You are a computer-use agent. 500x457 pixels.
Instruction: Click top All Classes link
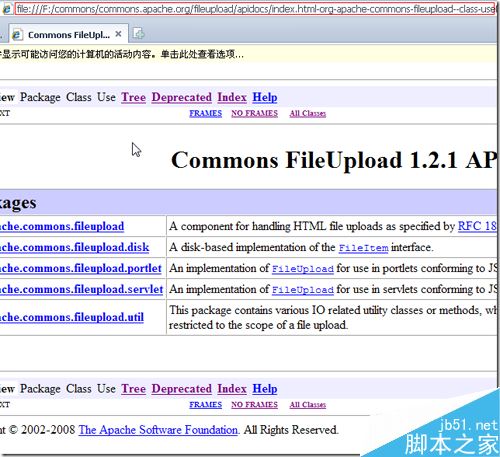308,113
